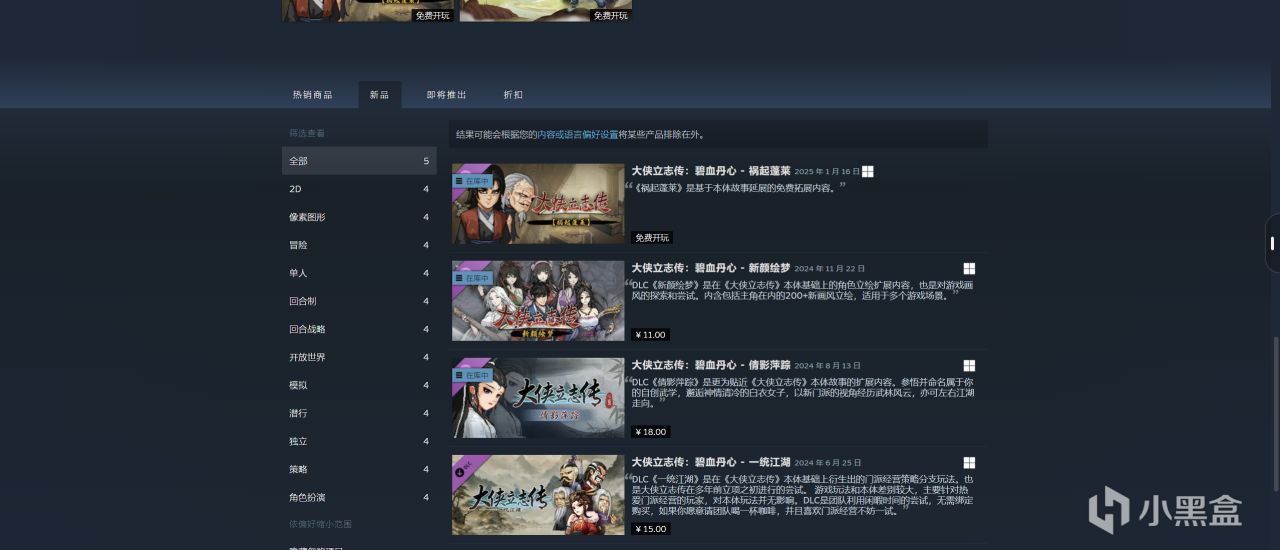This screenshot has height=550, width=1280.
Task: Click the ¥ 11.00 price tag
Action: coord(650,335)
